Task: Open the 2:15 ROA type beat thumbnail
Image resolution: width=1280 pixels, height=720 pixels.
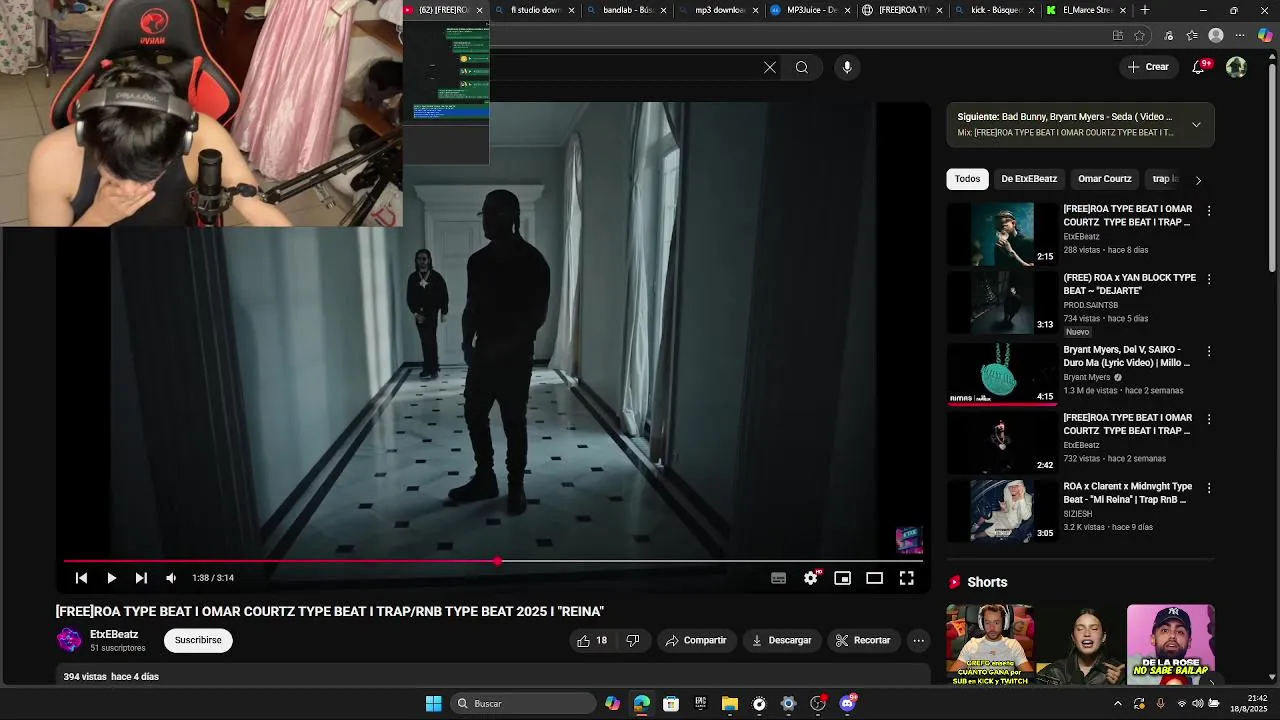Action: 1001,234
